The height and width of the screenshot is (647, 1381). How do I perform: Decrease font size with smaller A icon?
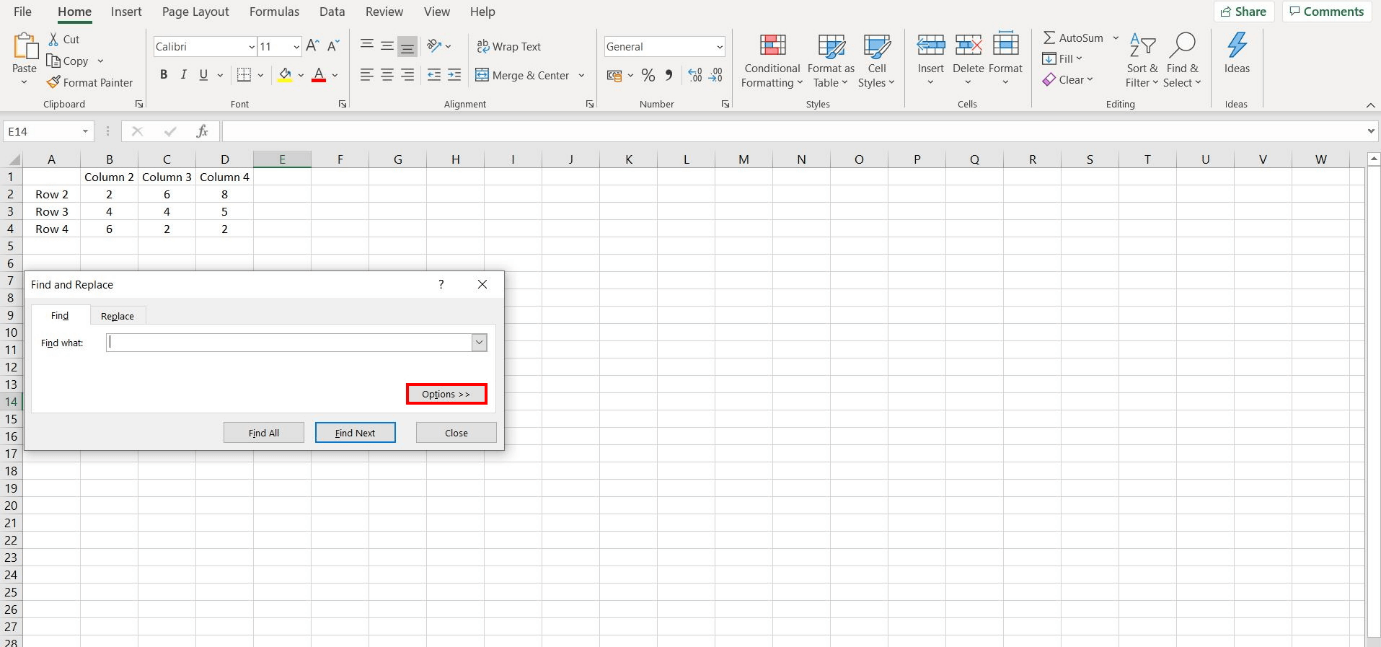point(334,46)
